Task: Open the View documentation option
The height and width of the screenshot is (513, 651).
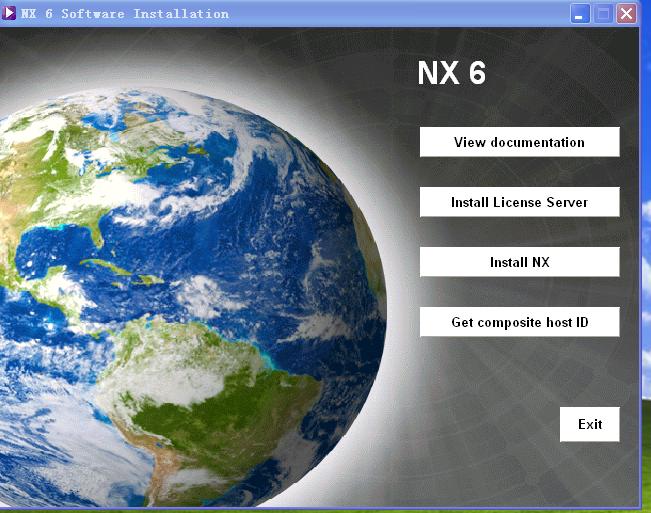Action: tap(519, 142)
